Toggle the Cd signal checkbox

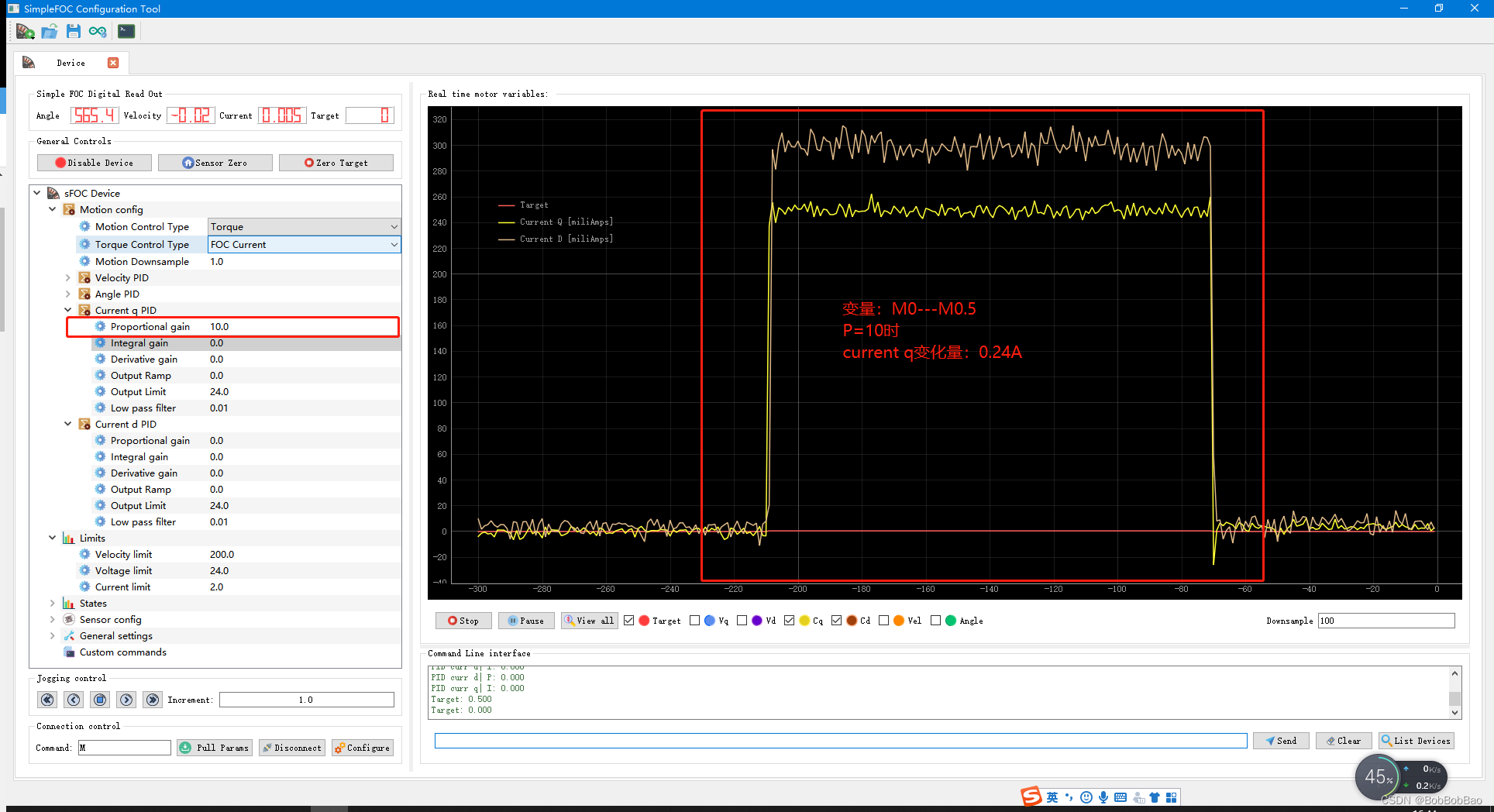(836, 621)
